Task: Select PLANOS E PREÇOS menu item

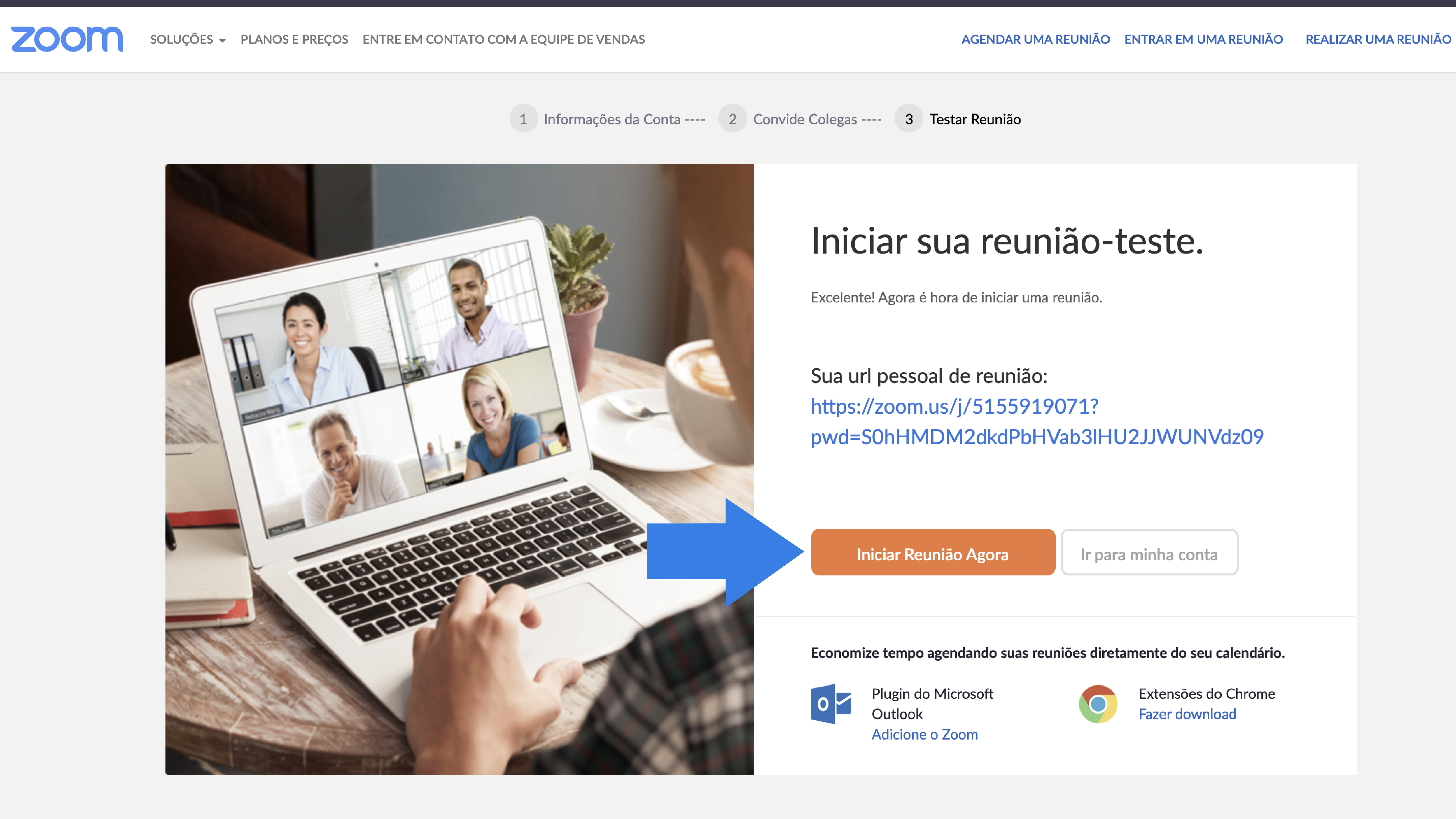Action: click(294, 39)
